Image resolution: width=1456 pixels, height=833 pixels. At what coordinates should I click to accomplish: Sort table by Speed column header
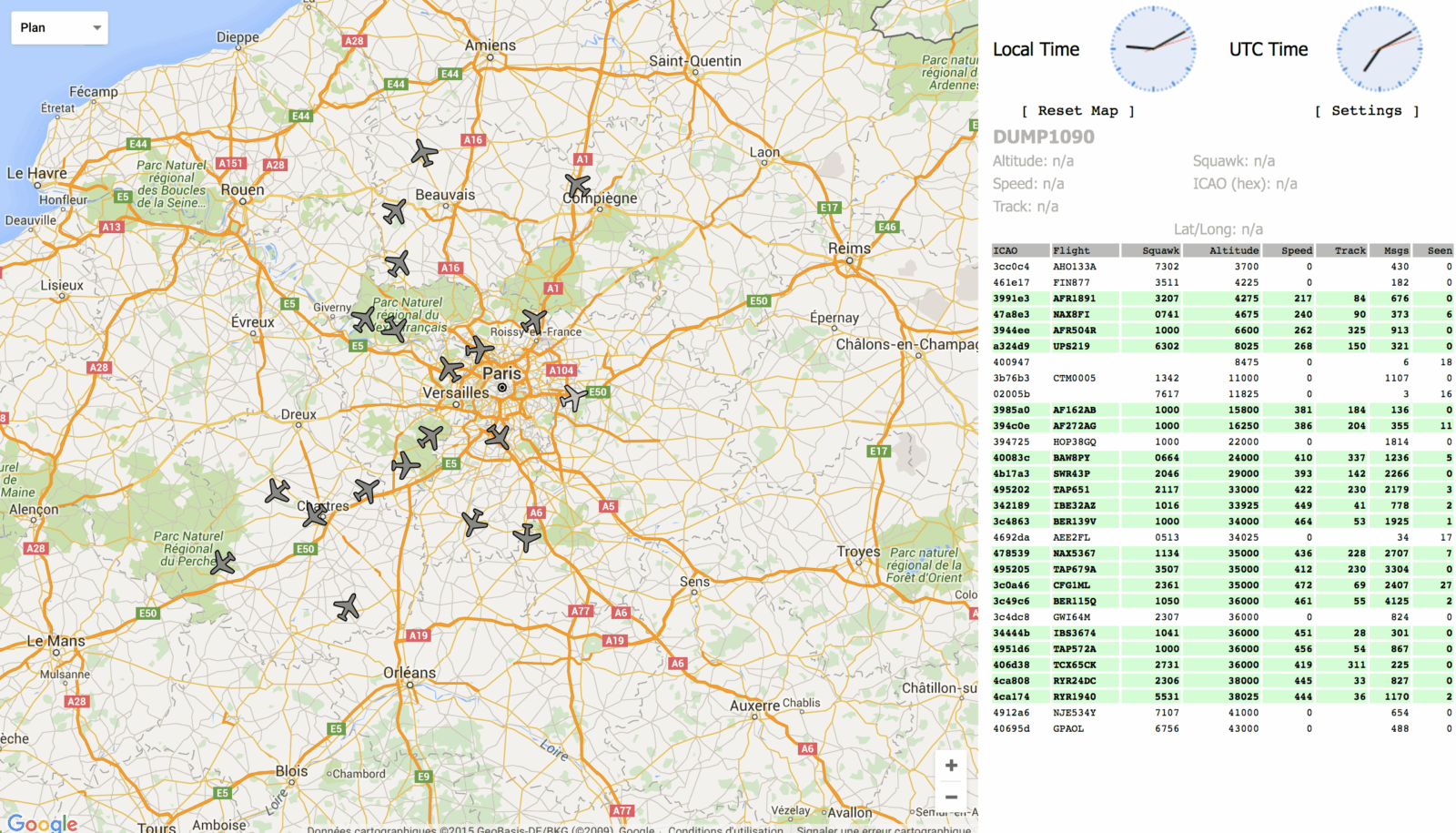(1289, 250)
